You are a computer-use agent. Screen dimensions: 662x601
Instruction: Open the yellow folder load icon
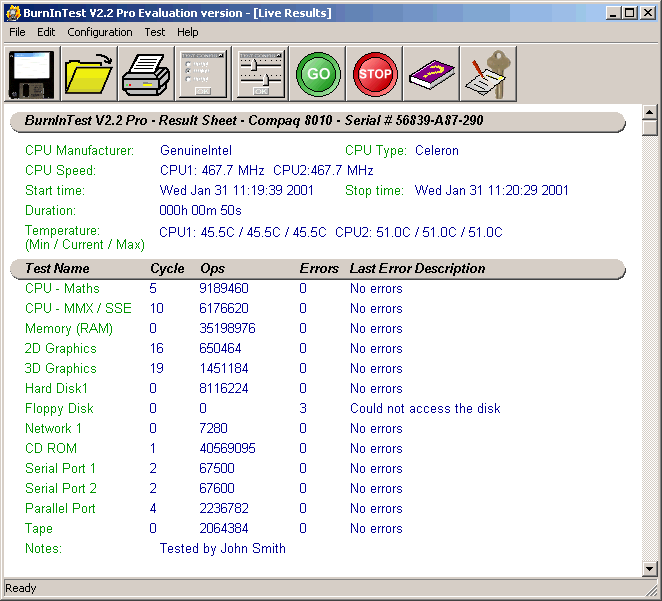point(89,74)
